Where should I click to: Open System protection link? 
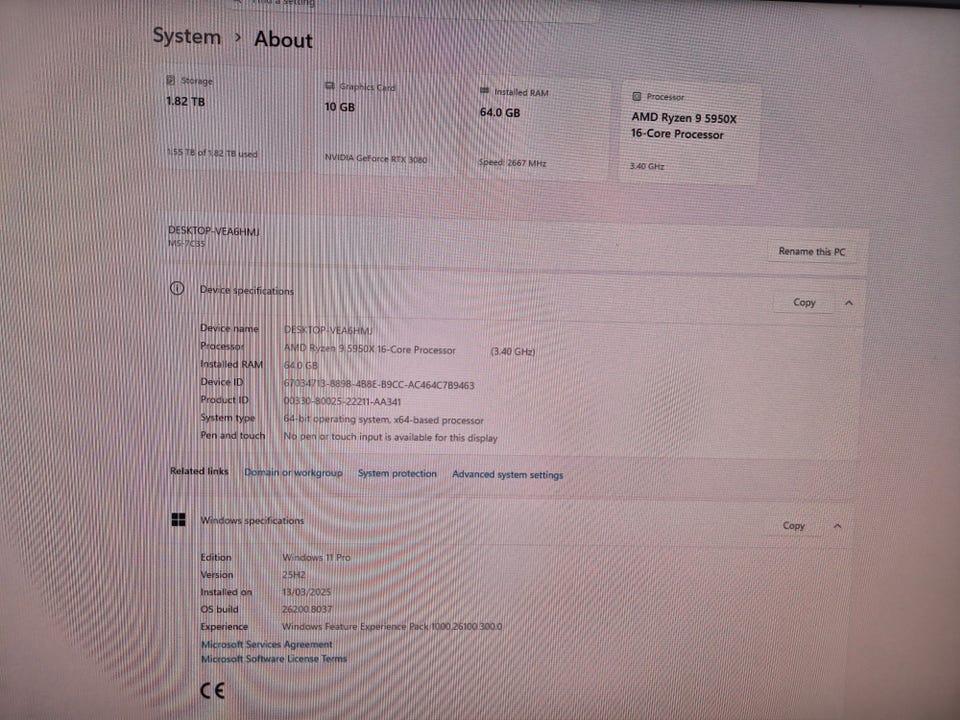coord(397,473)
